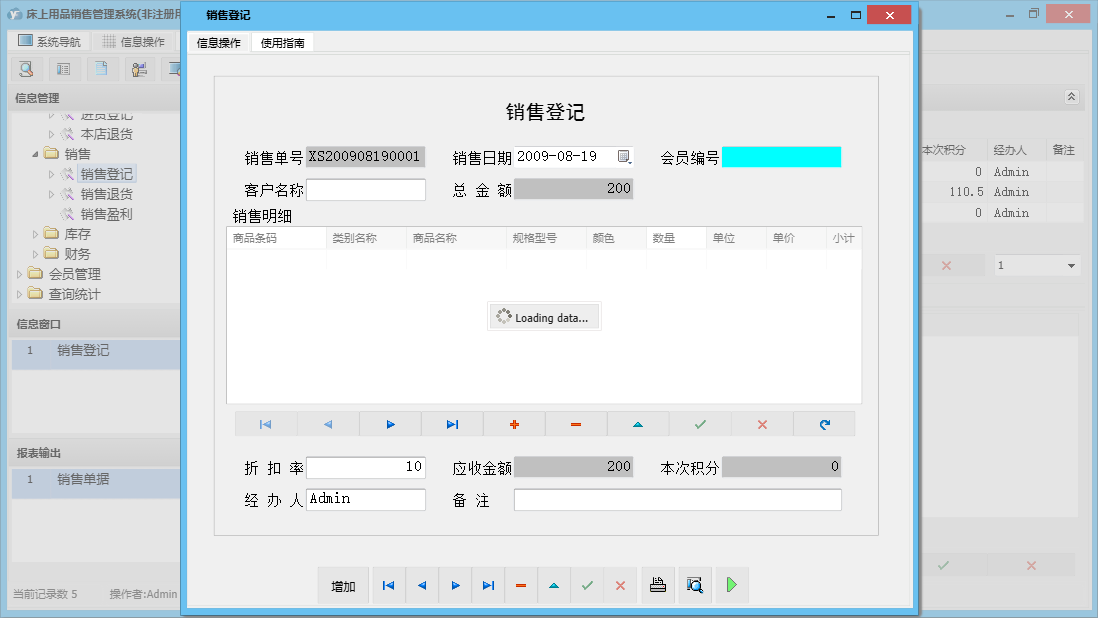Delete a detail row using minus icon
This screenshot has height=618, width=1098.
coord(576,424)
